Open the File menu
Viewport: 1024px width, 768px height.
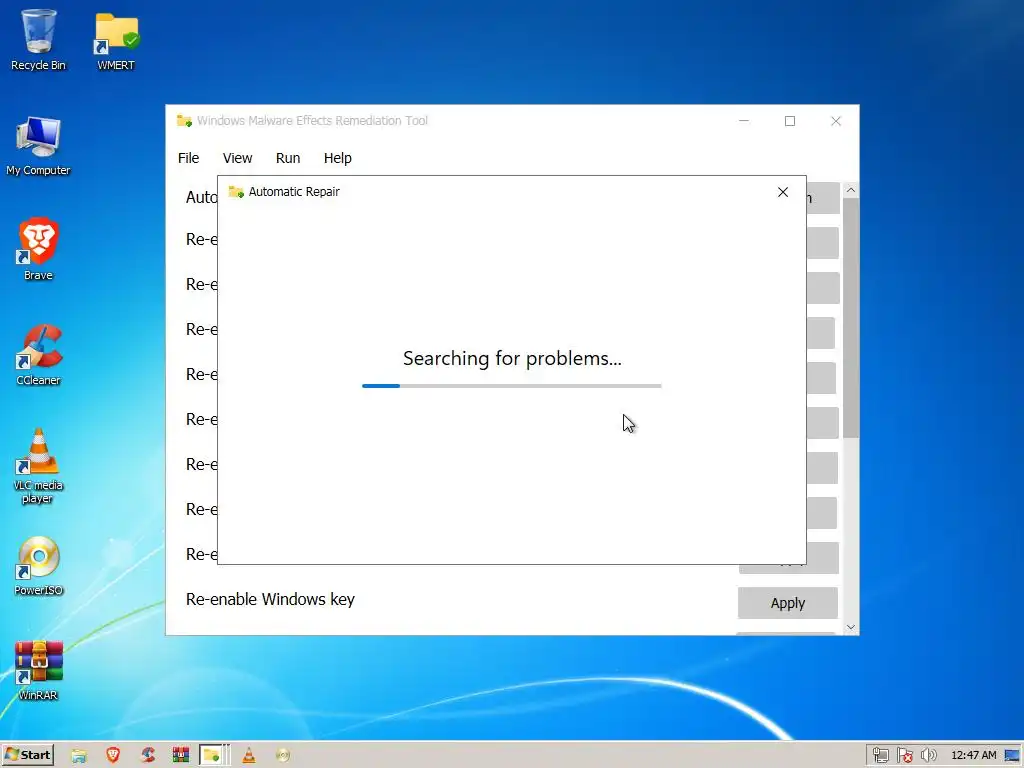tap(188, 158)
